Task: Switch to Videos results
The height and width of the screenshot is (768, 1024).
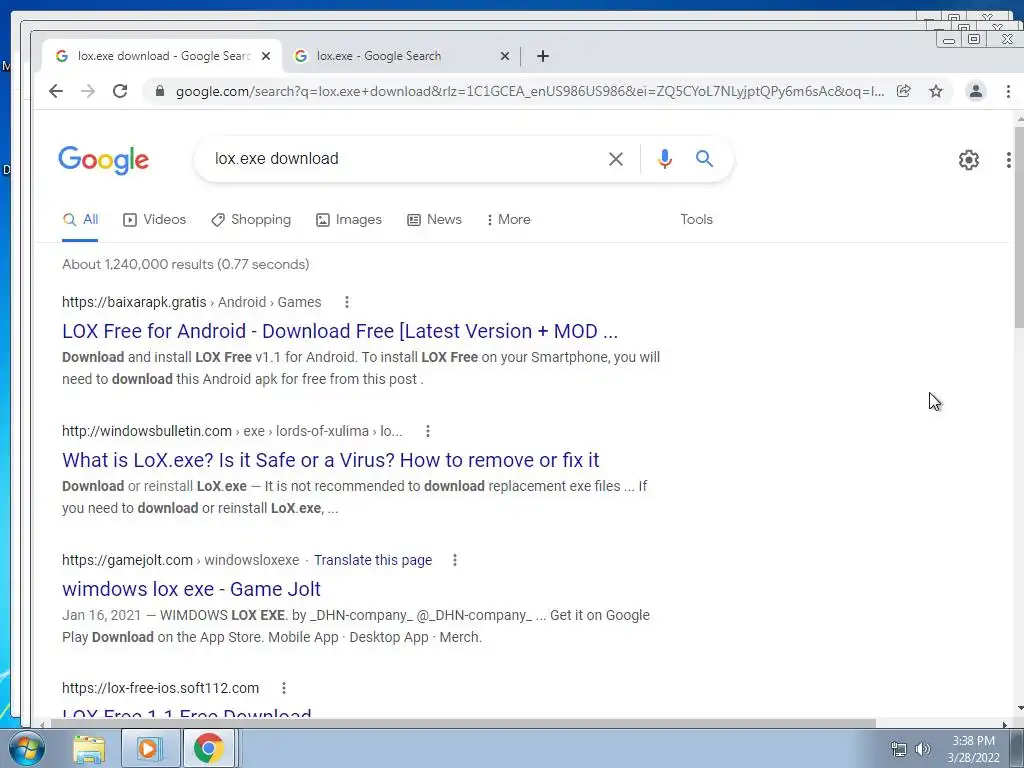Action: coord(155,219)
